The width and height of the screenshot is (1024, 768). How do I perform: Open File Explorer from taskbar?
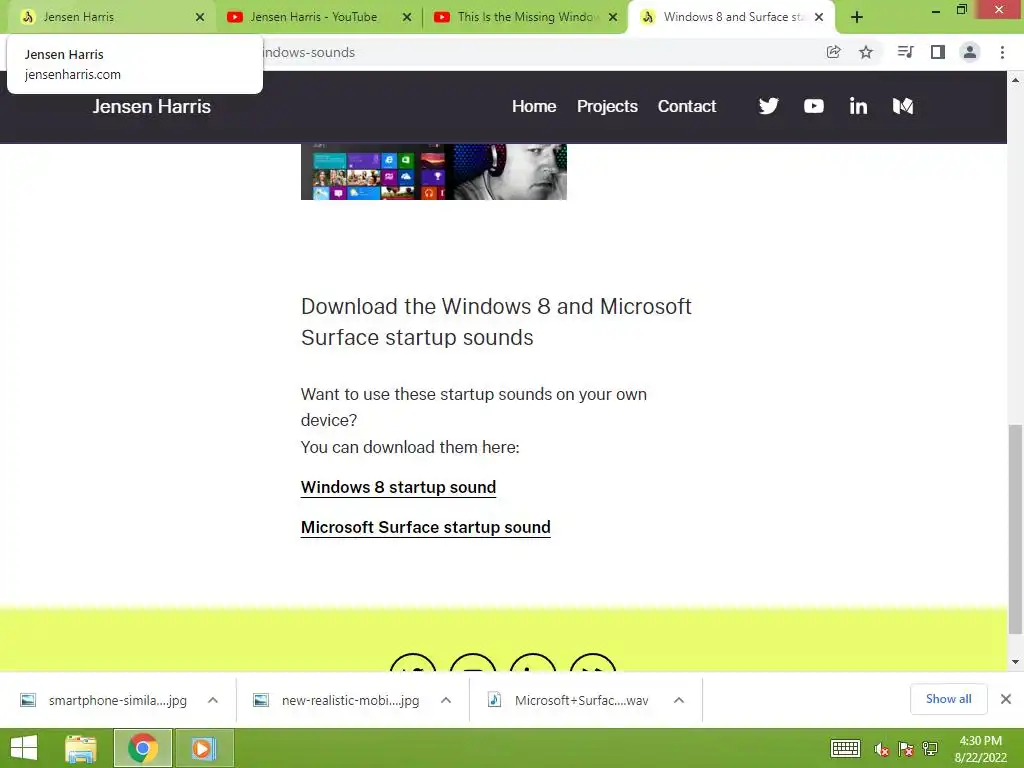[81, 748]
